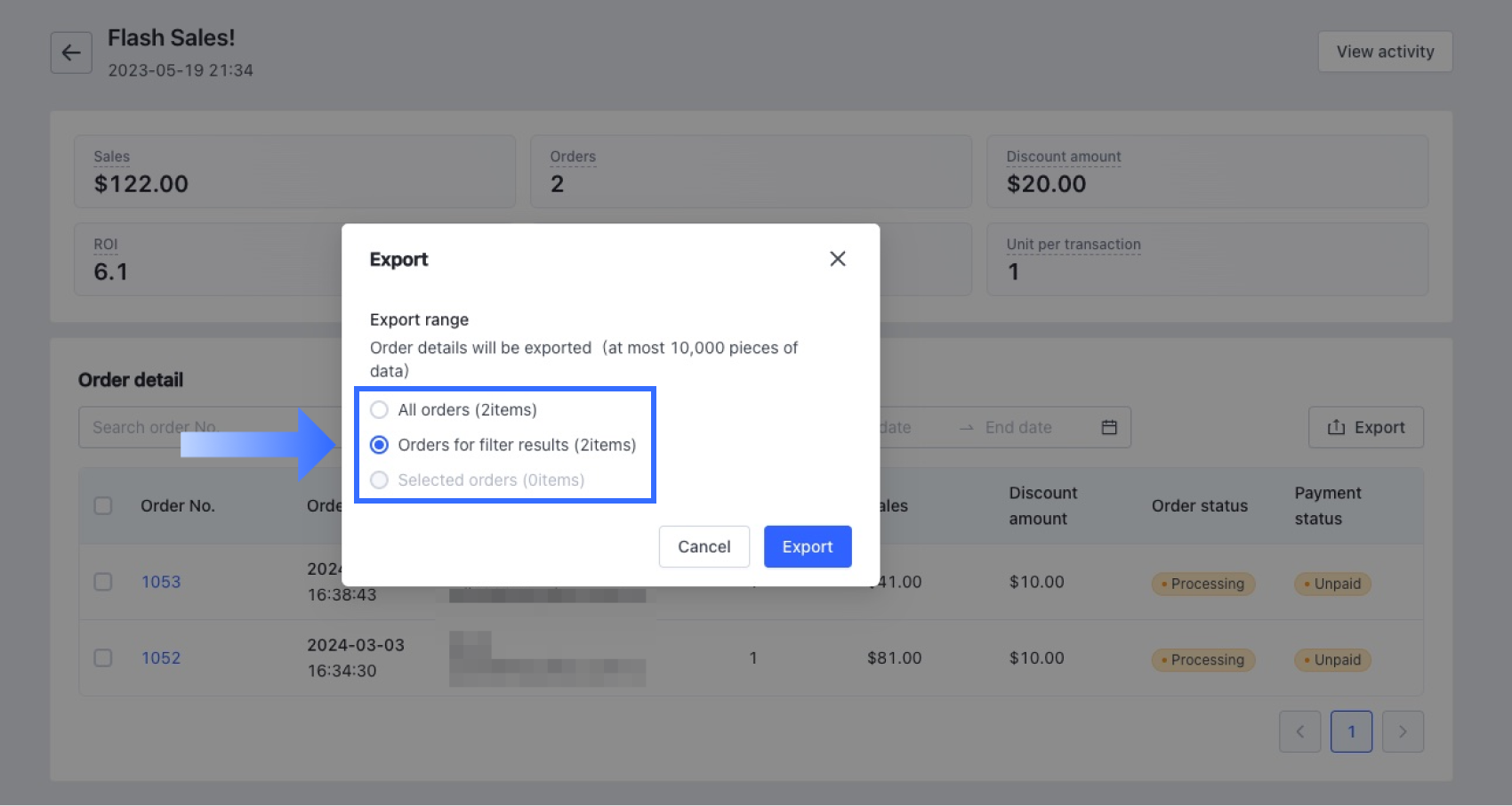Image resolution: width=1512 pixels, height=806 pixels.
Task: Open order 1053 link
Action: 161,582
